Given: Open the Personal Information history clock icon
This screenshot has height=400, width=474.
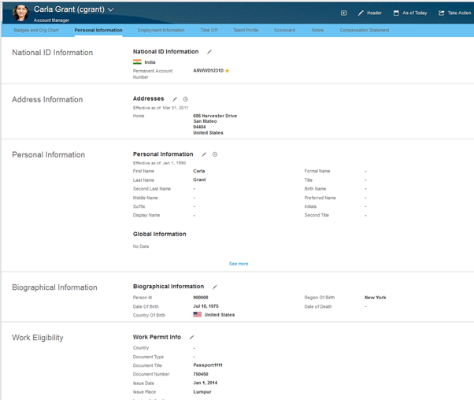Looking at the screenshot, I should [x=215, y=154].
